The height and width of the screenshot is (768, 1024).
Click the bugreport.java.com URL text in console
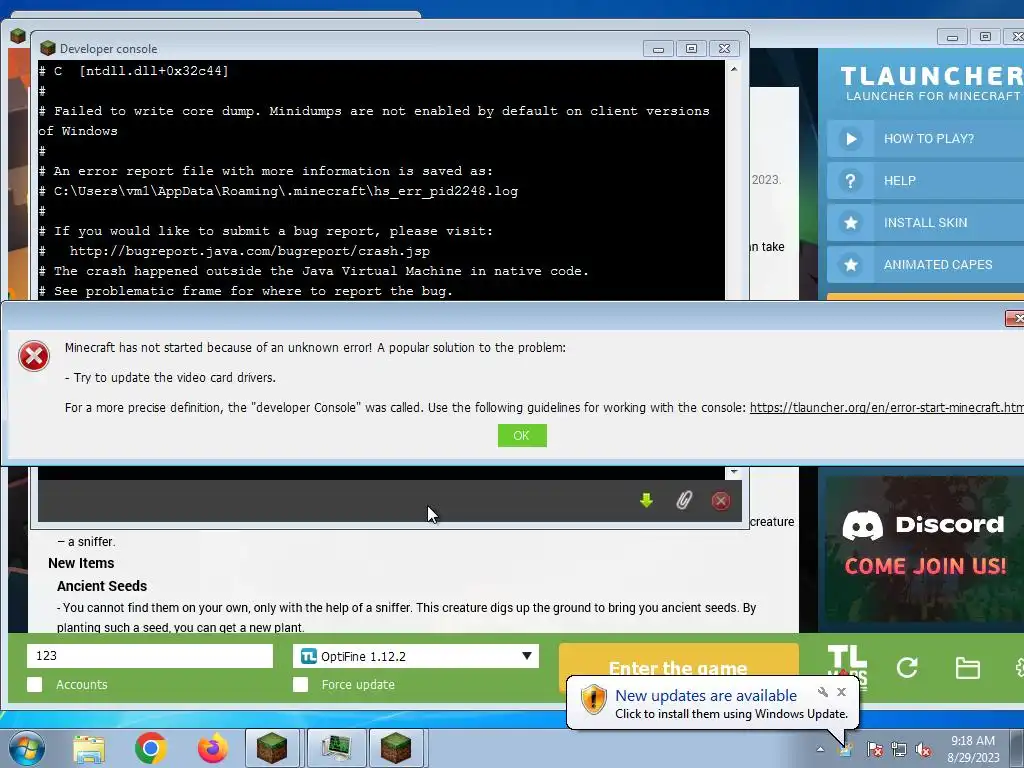[249, 251]
